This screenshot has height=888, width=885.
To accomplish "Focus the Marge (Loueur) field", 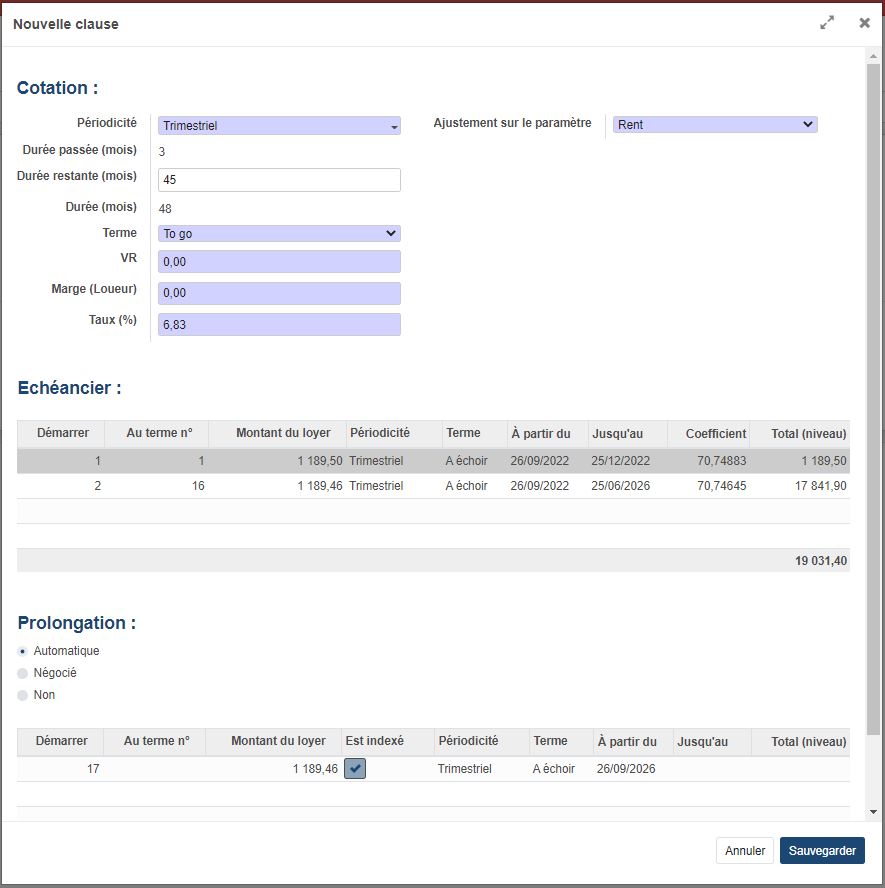I will (x=279, y=293).
